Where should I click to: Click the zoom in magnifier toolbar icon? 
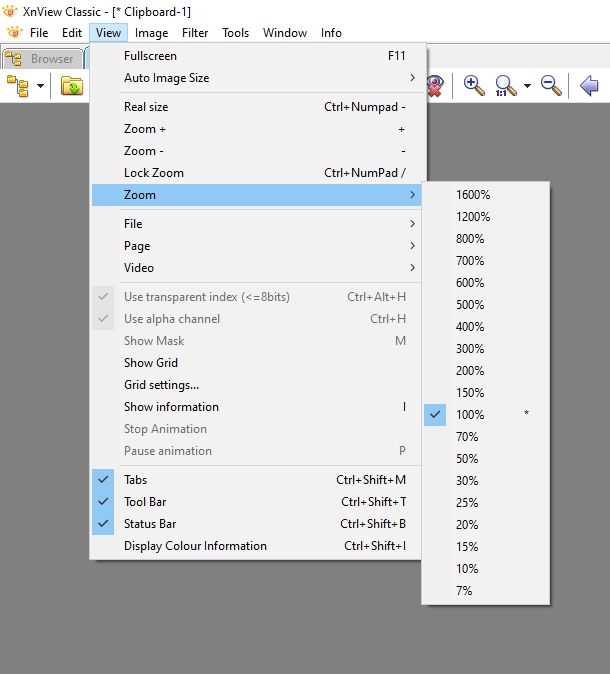point(474,86)
